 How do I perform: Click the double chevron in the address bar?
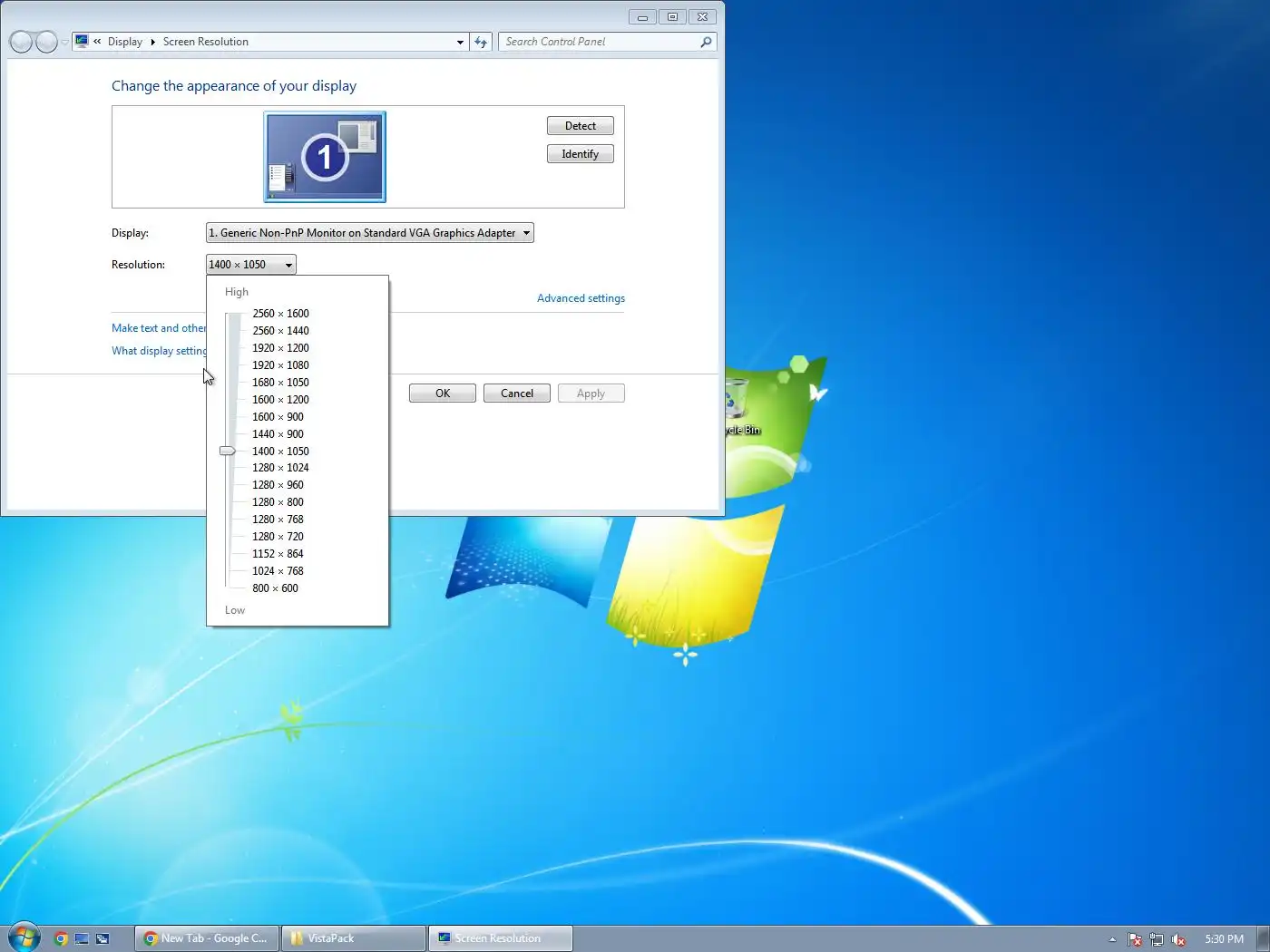(x=97, y=42)
